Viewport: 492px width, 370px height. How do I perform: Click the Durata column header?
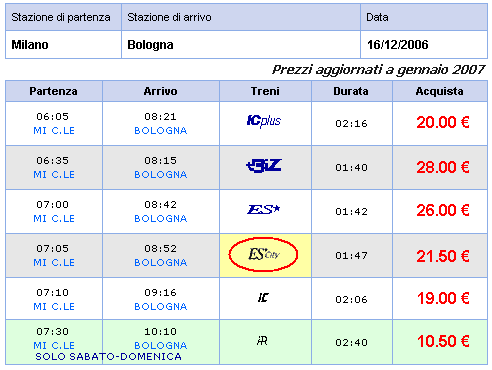[351, 91]
